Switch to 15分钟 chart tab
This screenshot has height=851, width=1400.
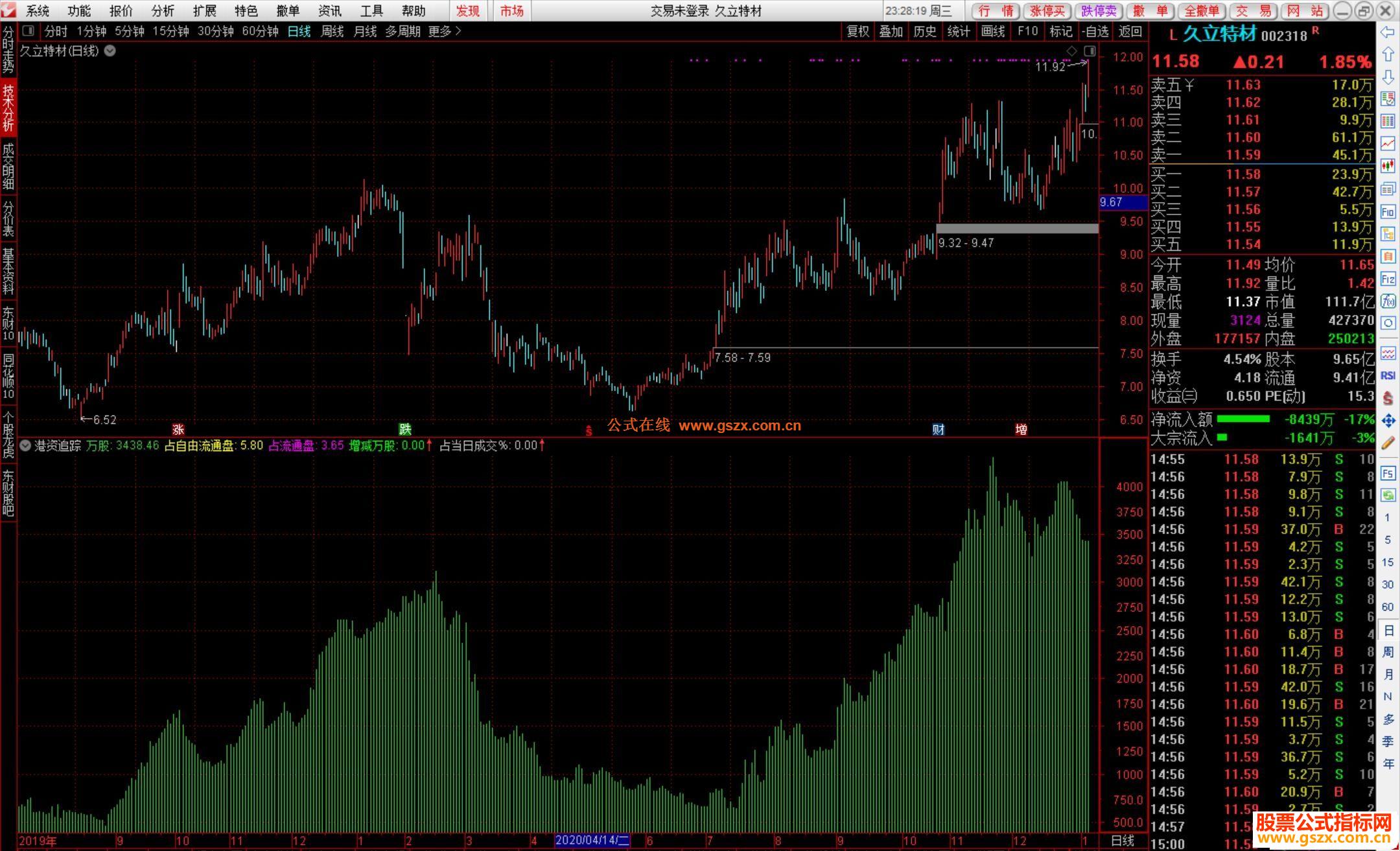[170, 31]
